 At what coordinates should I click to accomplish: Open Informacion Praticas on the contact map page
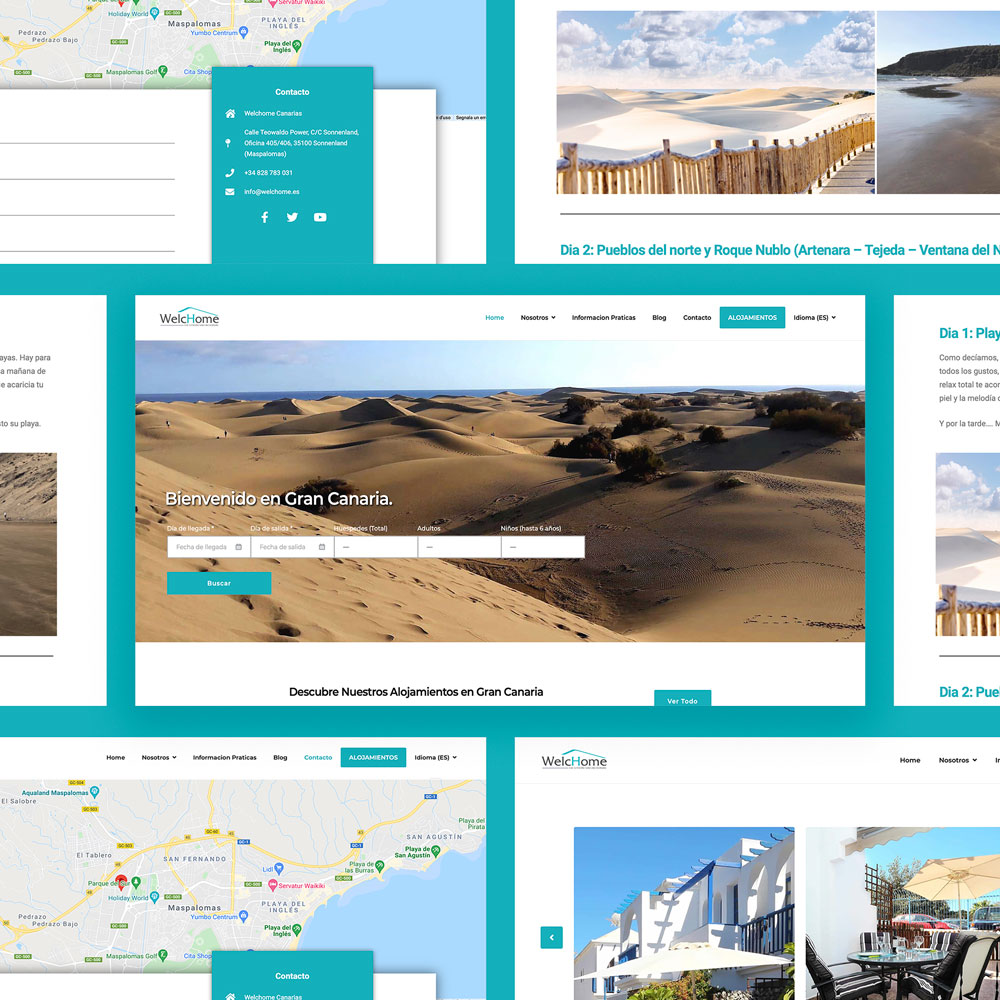224,758
